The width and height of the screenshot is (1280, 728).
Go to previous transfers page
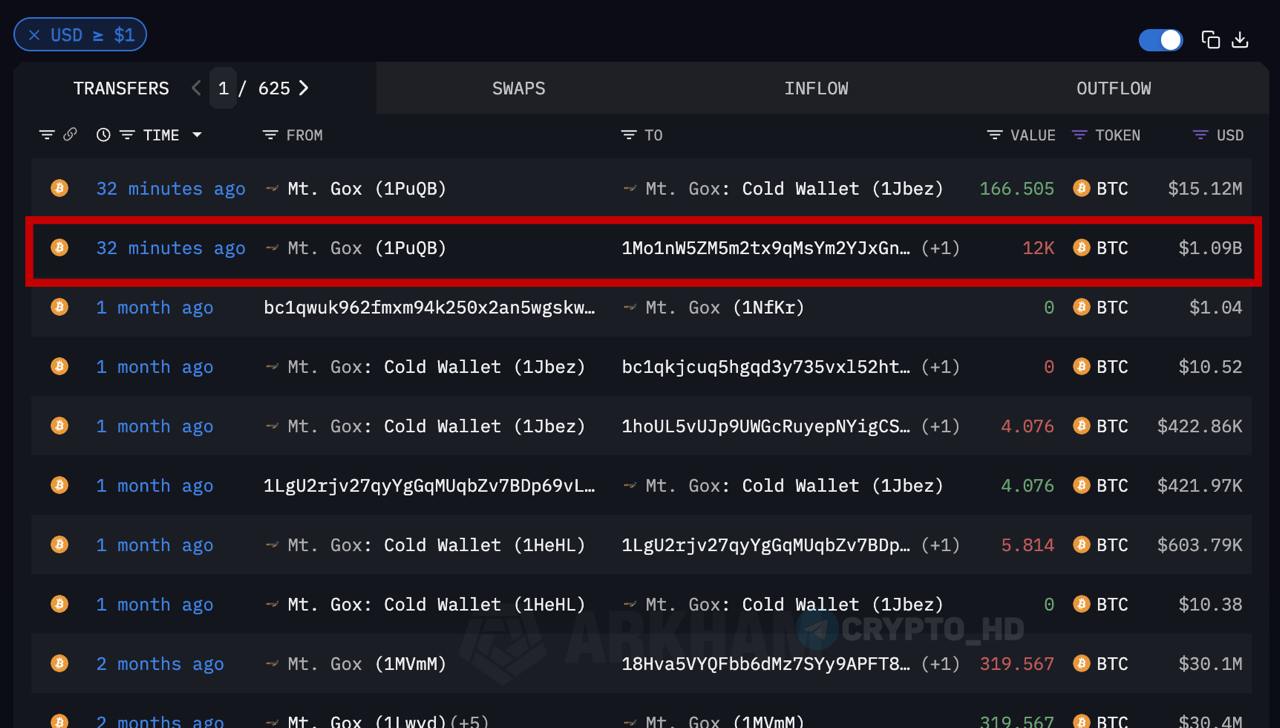196,88
